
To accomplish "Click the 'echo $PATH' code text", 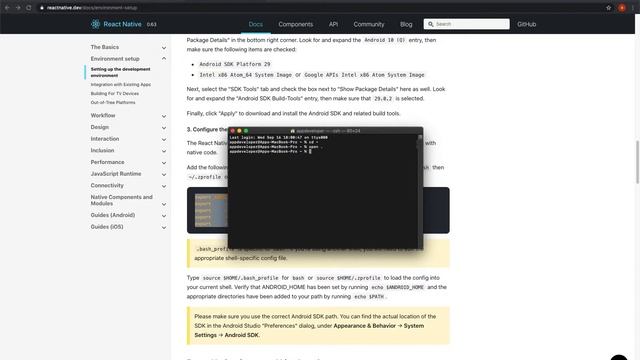I will (x=369, y=297).
